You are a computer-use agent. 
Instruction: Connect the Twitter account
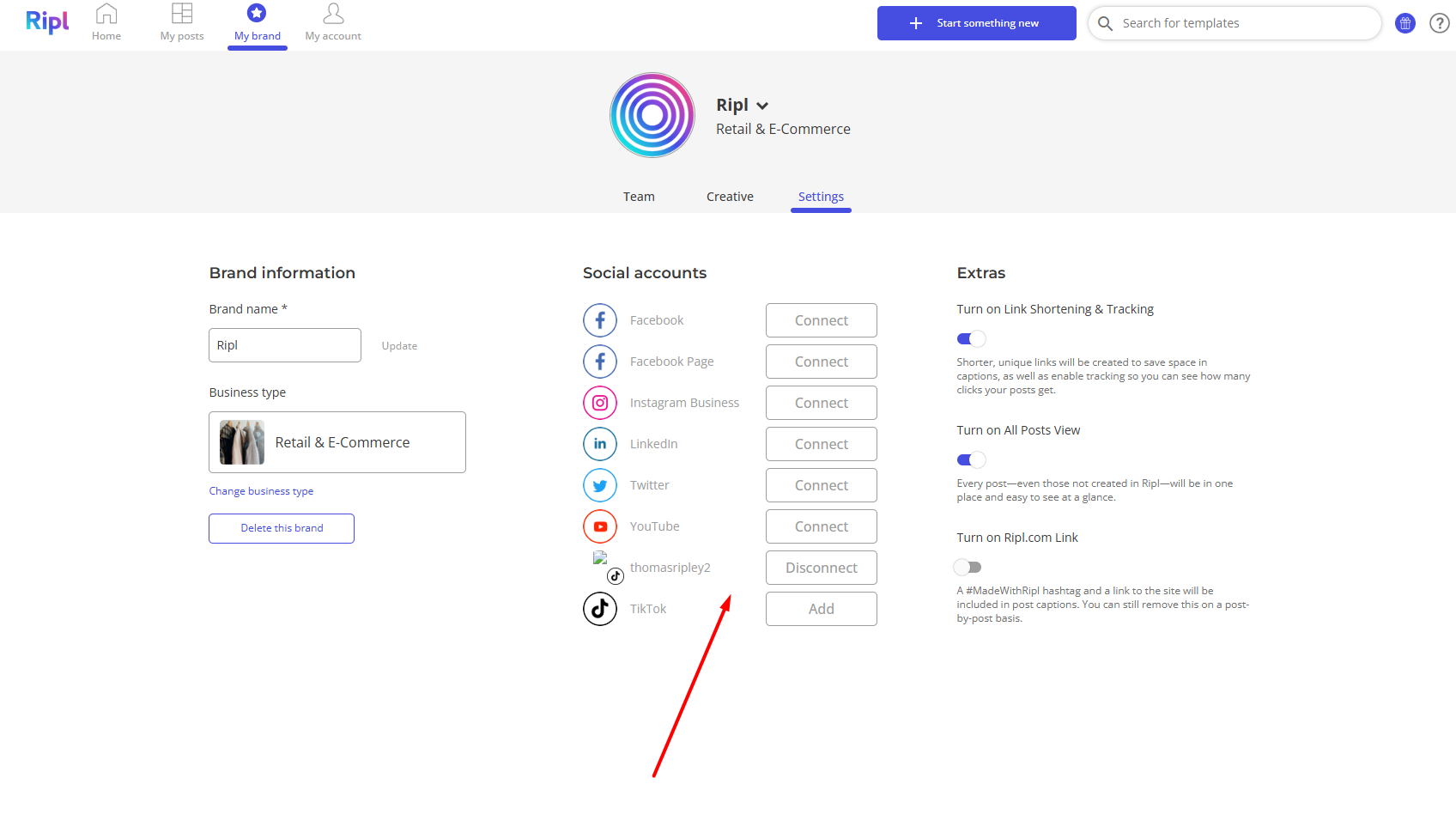click(822, 485)
